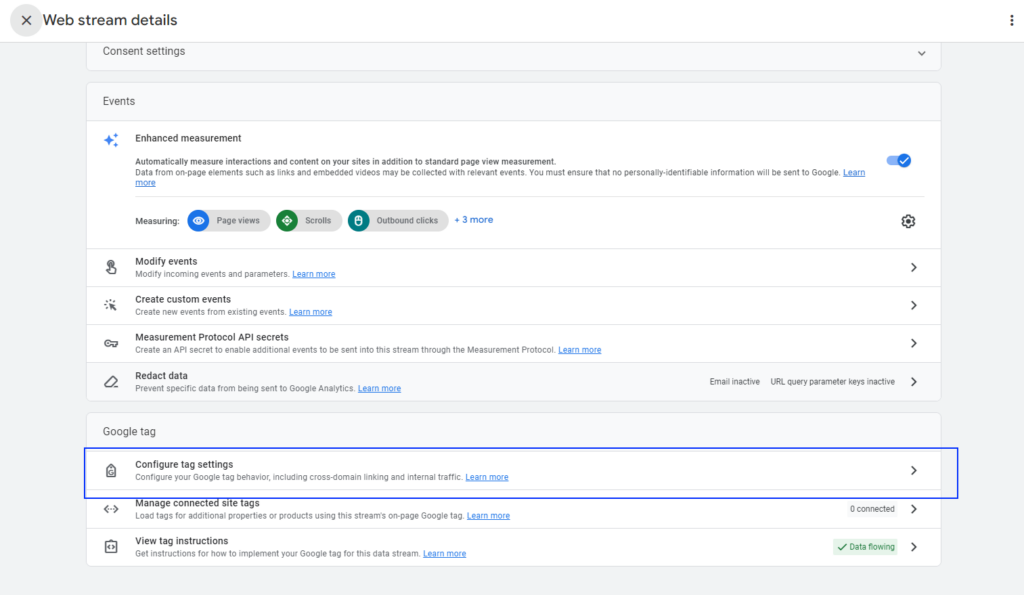Image resolution: width=1024 pixels, height=595 pixels.
Task: Click the Measurement Protocol API secrets key icon
Action: pyautogui.click(x=111, y=342)
